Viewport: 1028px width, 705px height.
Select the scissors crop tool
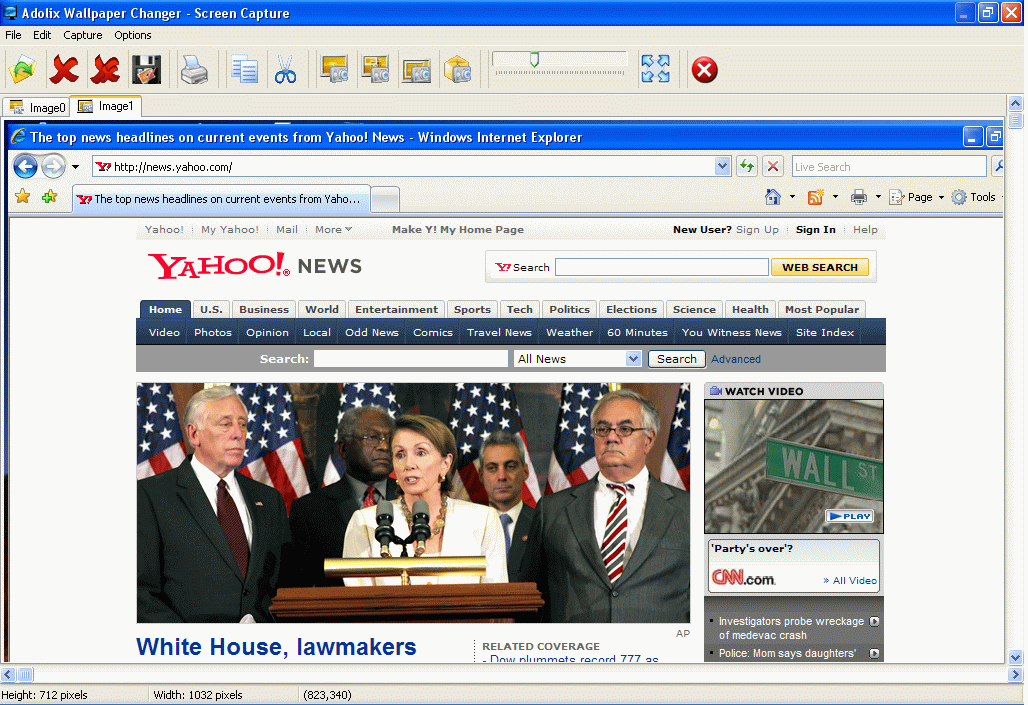[x=285, y=70]
